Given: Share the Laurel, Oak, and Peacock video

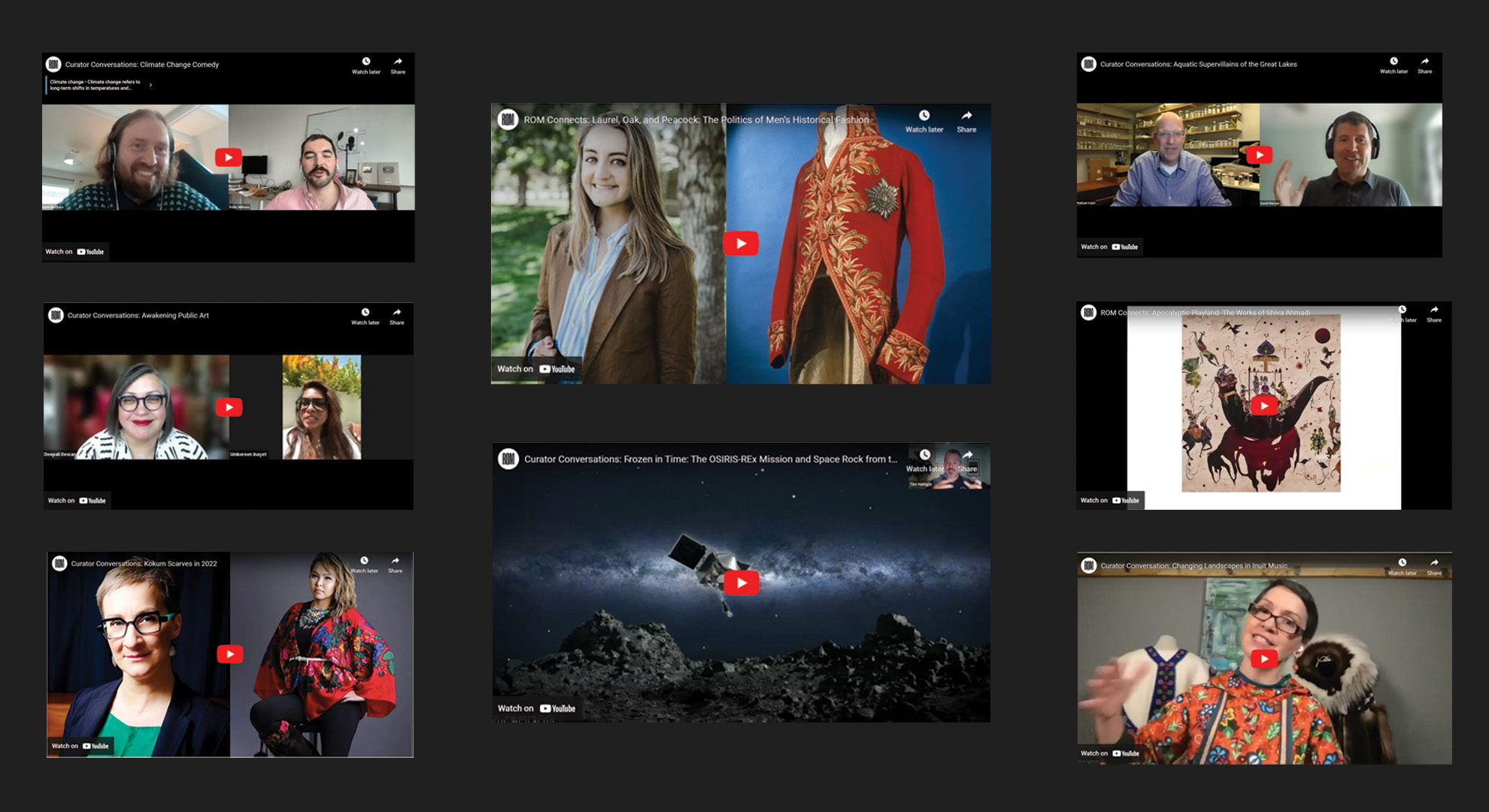Looking at the screenshot, I should [x=966, y=120].
